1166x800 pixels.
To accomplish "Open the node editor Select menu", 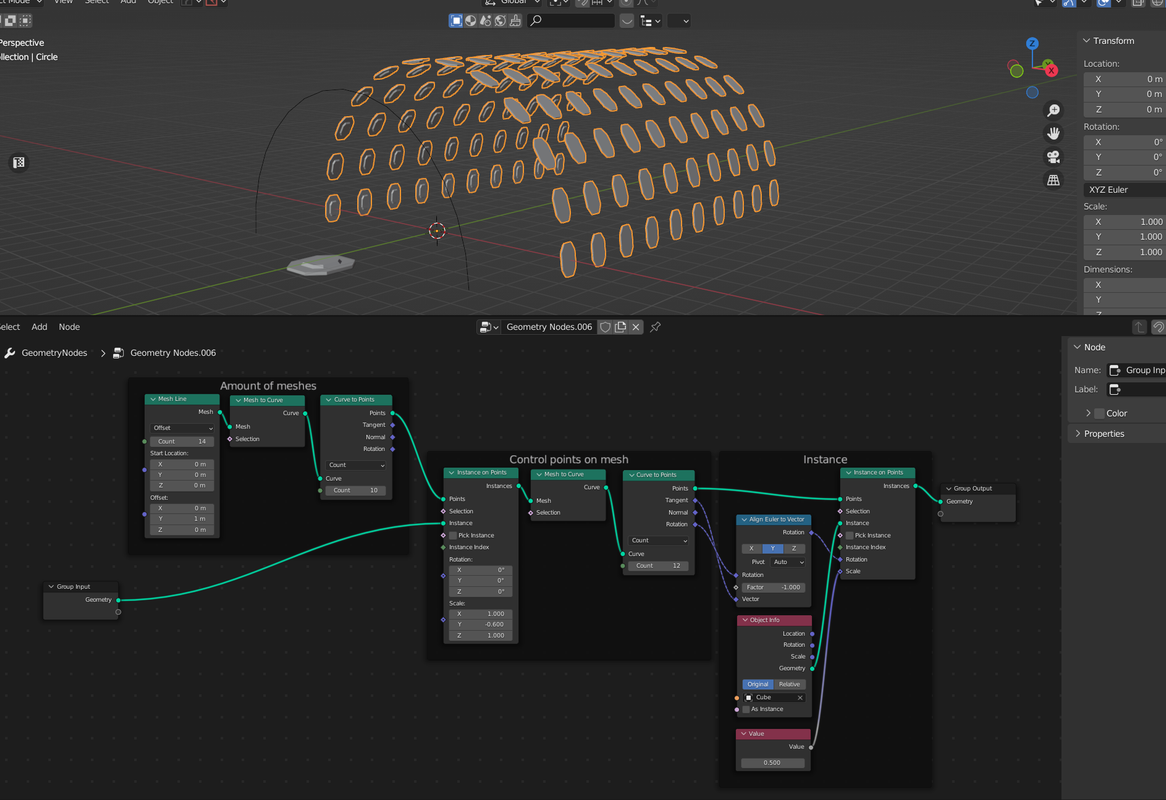I will pyautogui.click(x=10, y=327).
